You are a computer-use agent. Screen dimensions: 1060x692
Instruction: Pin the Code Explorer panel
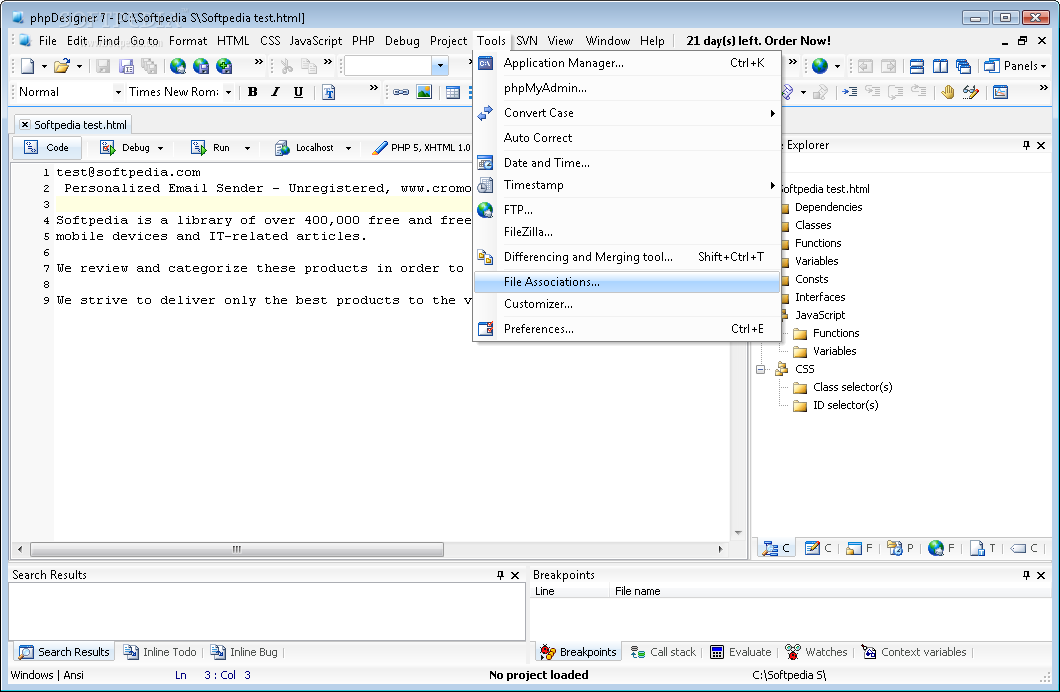(x=1026, y=145)
